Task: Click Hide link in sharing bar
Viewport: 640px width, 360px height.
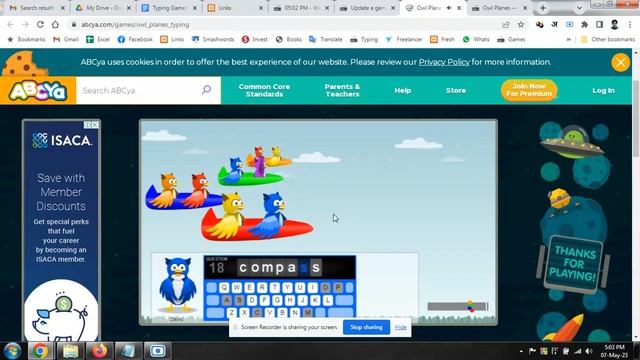Action: pyautogui.click(x=400, y=327)
